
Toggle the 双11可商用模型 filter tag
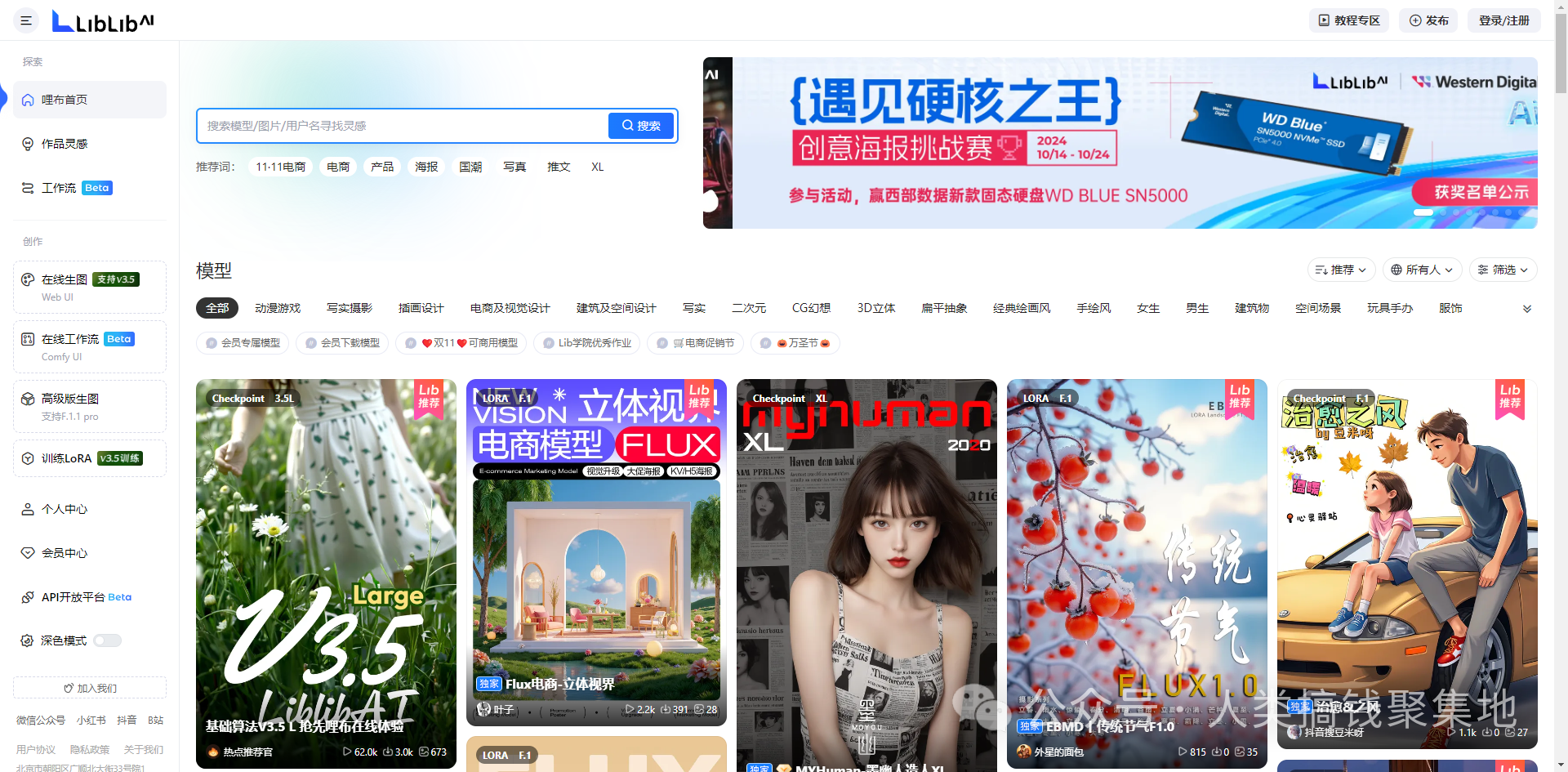461,343
